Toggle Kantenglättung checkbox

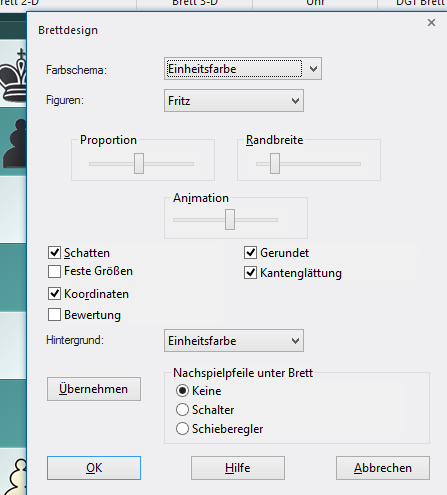(x=250, y=273)
